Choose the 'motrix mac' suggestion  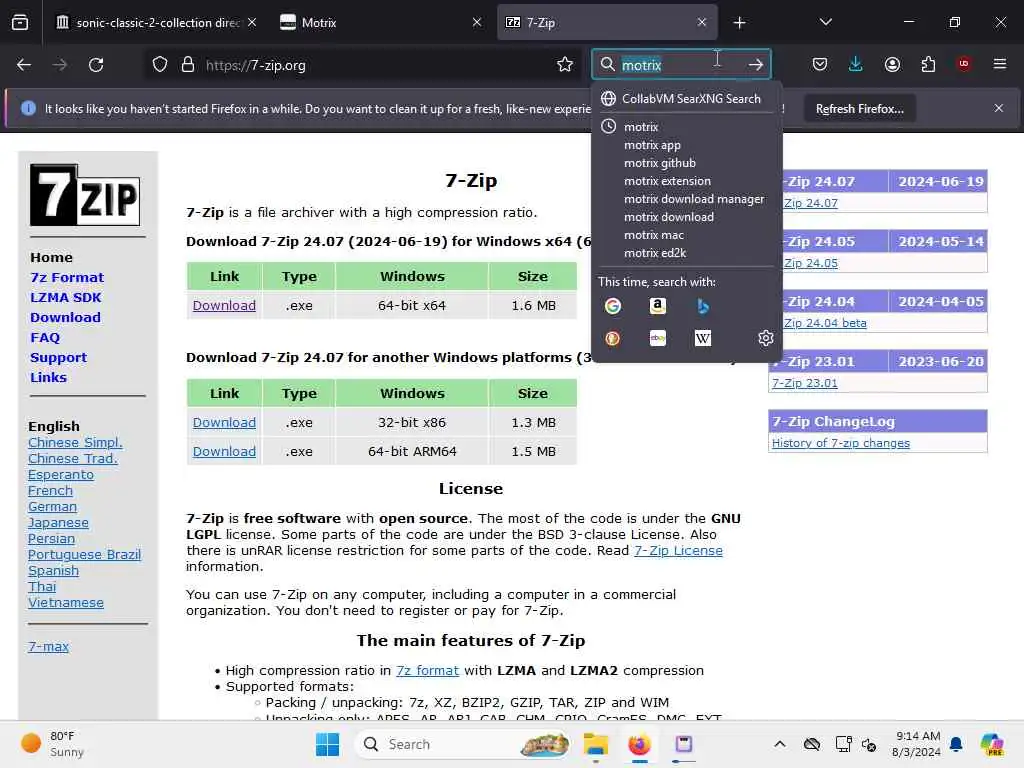[x=654, y=235]
